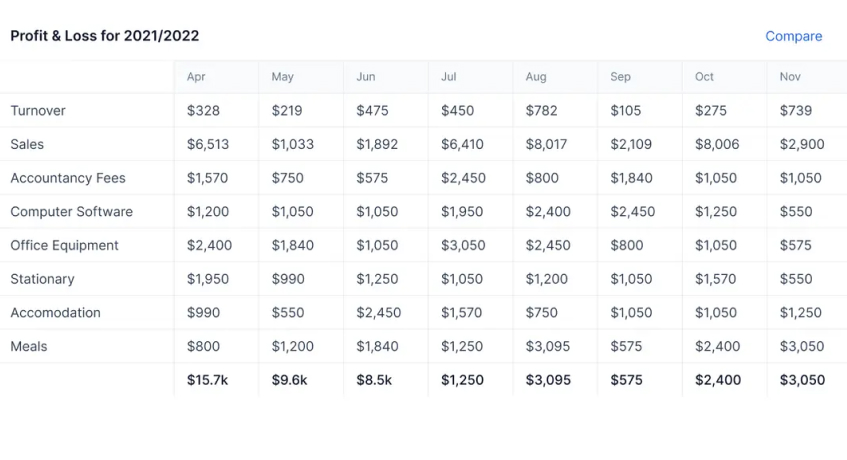847x460 pixels.
Task: Choose the Jul column header
Action: click(449, 77)
